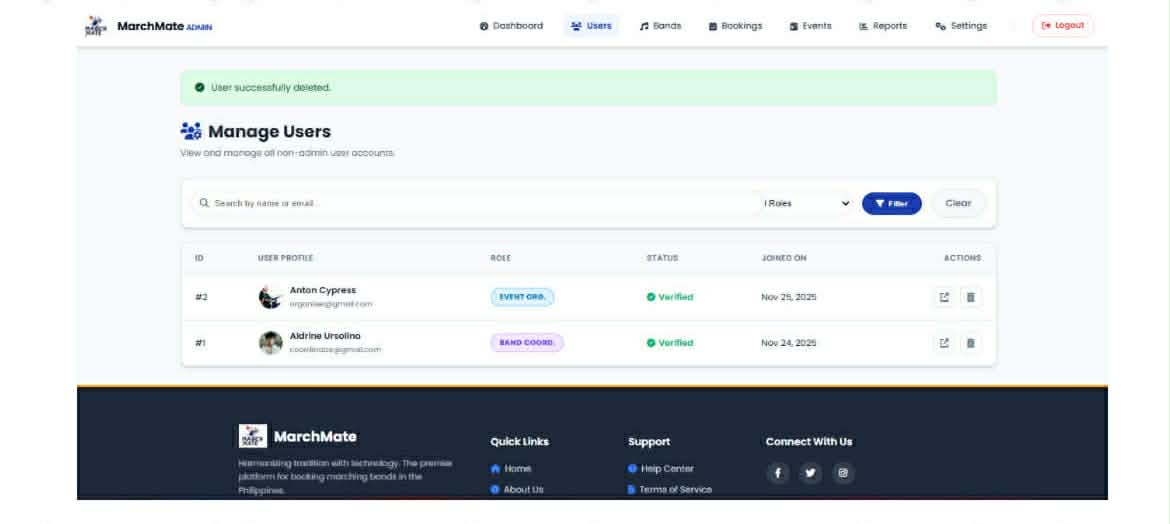1170x524 pixels.
Task: Open the Facebook social icon
Action: (778, 473)
